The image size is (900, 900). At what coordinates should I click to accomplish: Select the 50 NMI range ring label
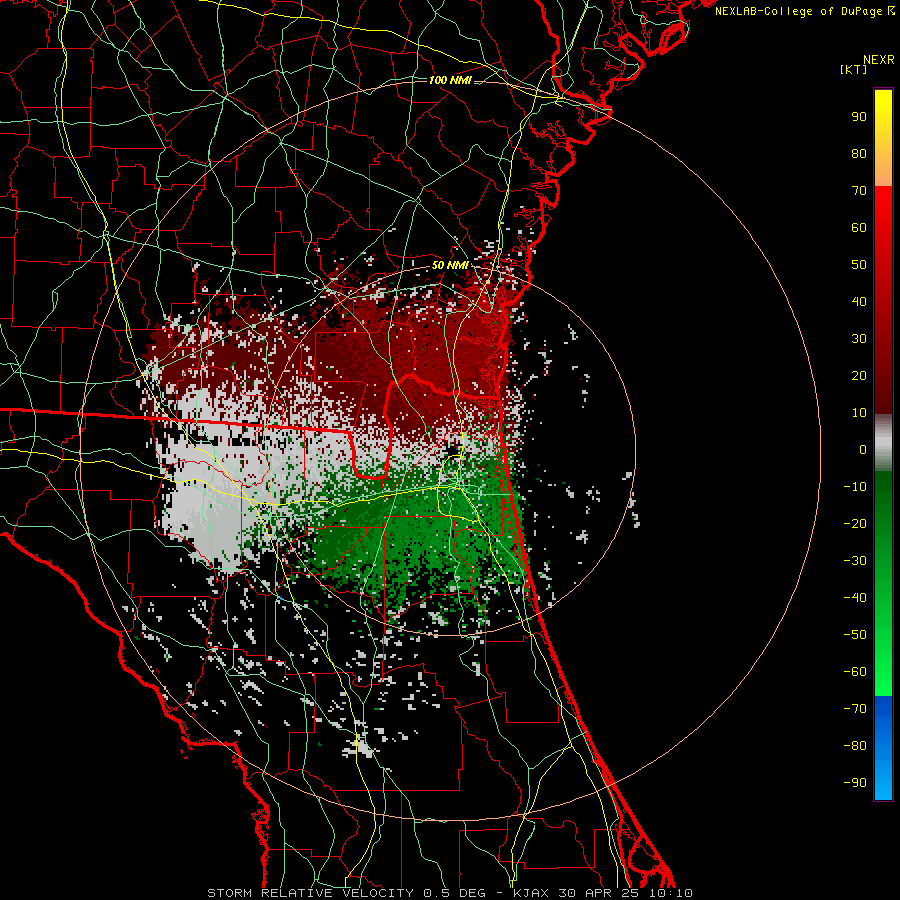point(450,266)
